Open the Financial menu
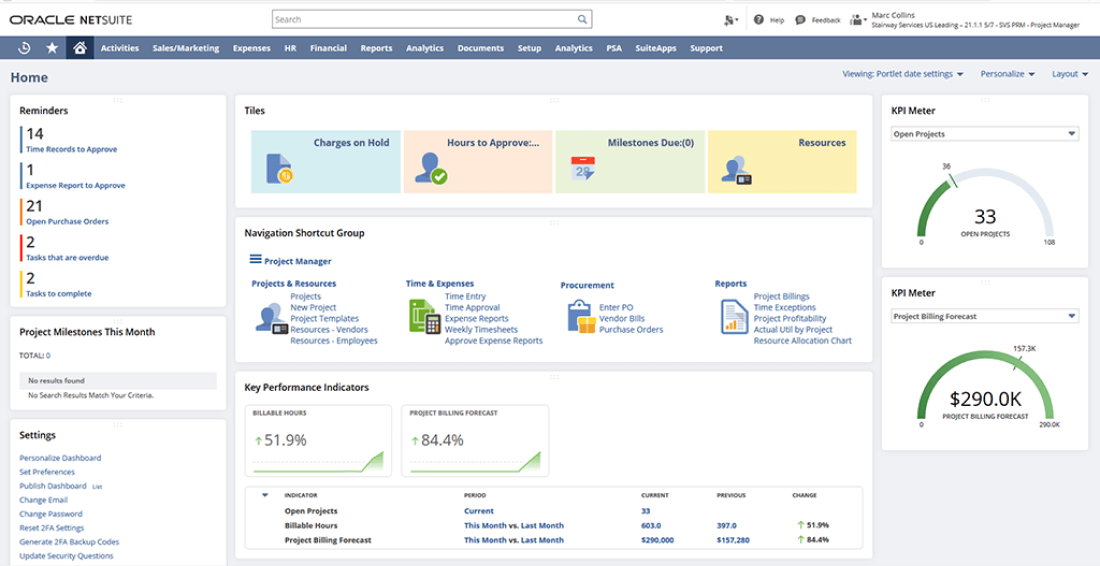1100x566 pixels. [328, 48]
